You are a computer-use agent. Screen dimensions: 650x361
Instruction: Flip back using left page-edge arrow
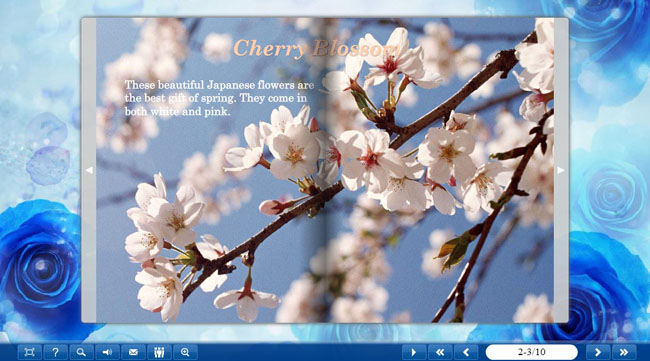89,170
